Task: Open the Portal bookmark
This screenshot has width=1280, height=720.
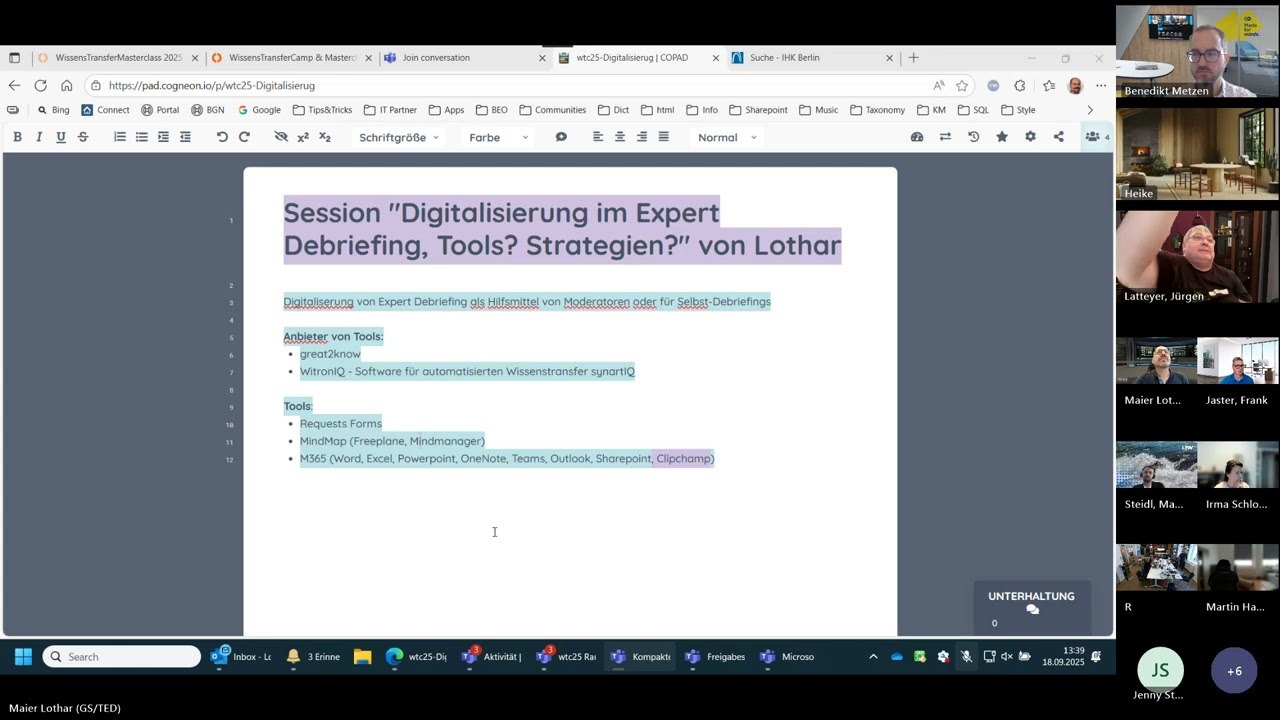Action: point(160,110)
